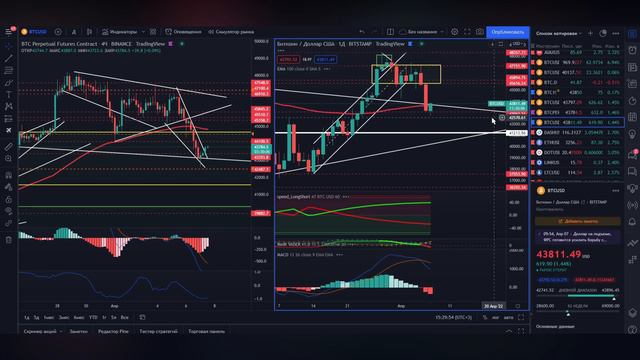
Task: Add a symbol to the watchlist with plus icon
Action: click(x=590, y=33)
